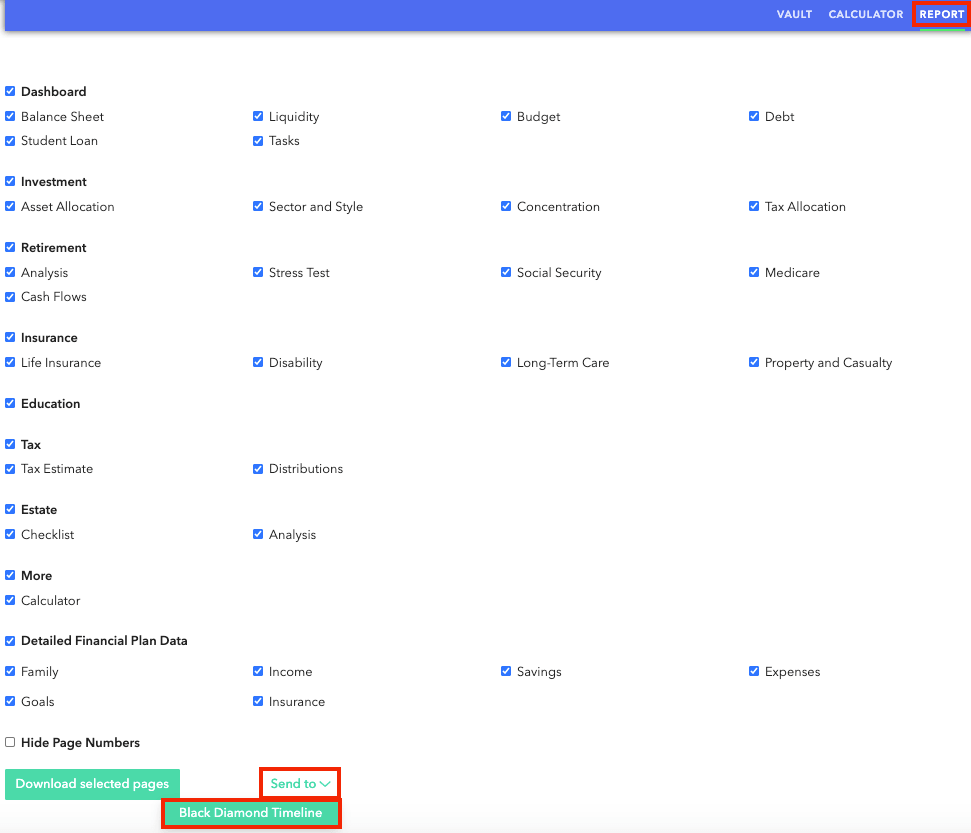Uncheck the Estate section checkbox
Image resolution: width=971 pixels, height=833 pixels.
pyautogui.click(x=10, y=509)
